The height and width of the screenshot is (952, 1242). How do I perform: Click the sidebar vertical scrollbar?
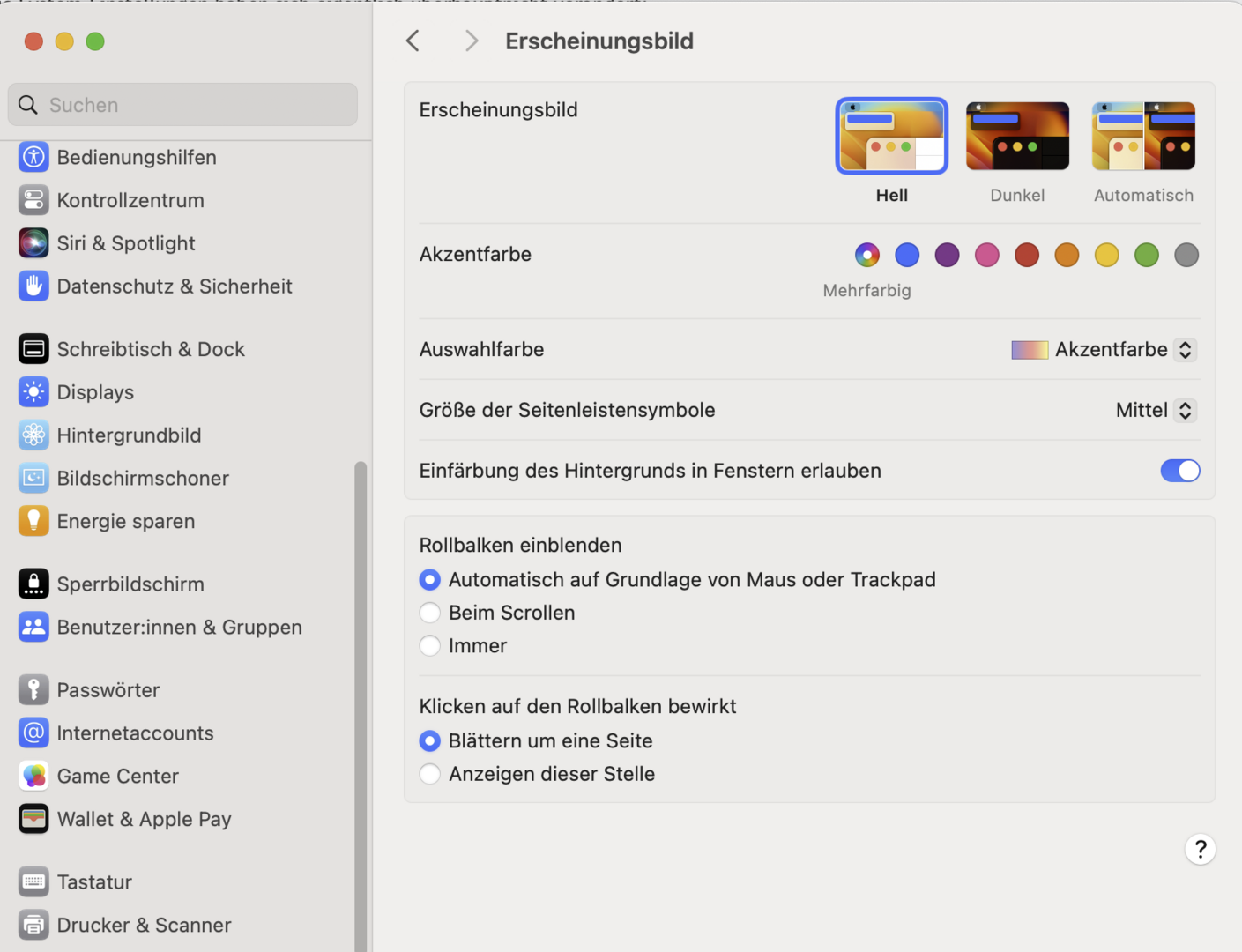coord(360,705)
